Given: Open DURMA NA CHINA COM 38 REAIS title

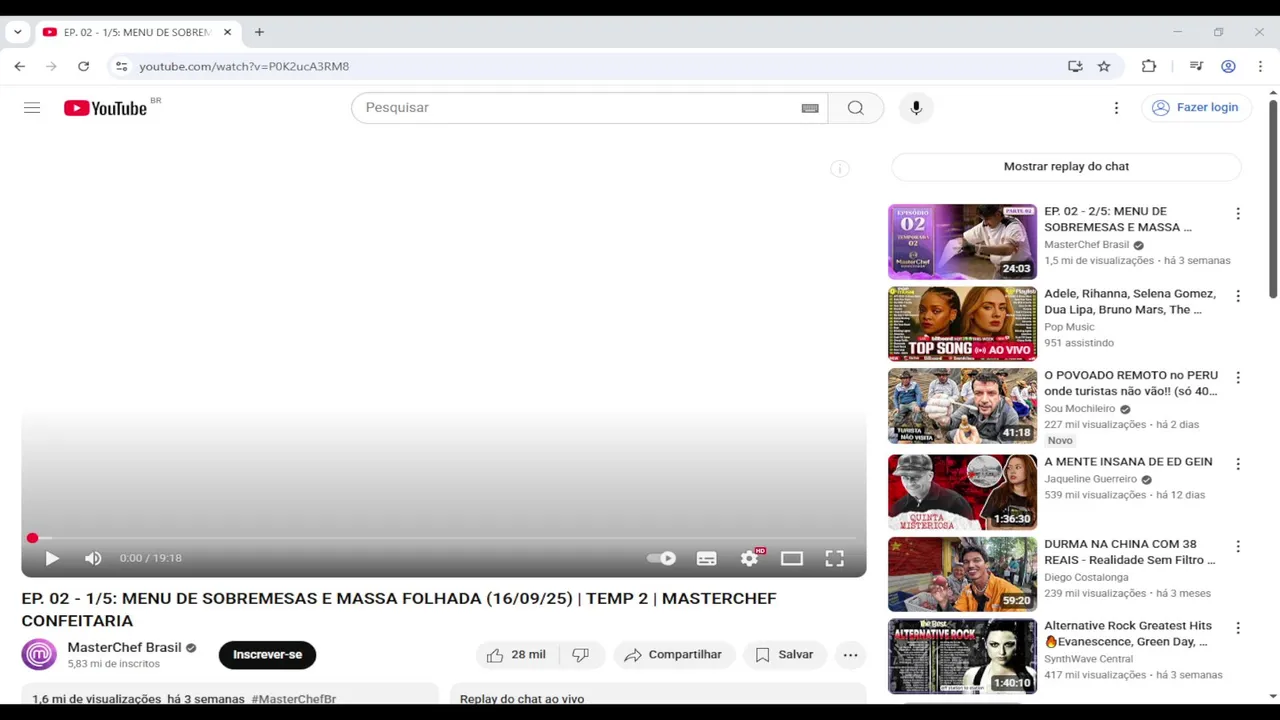Looking at the screenshot, I should pyautogui.click(x=1130, y=552).
